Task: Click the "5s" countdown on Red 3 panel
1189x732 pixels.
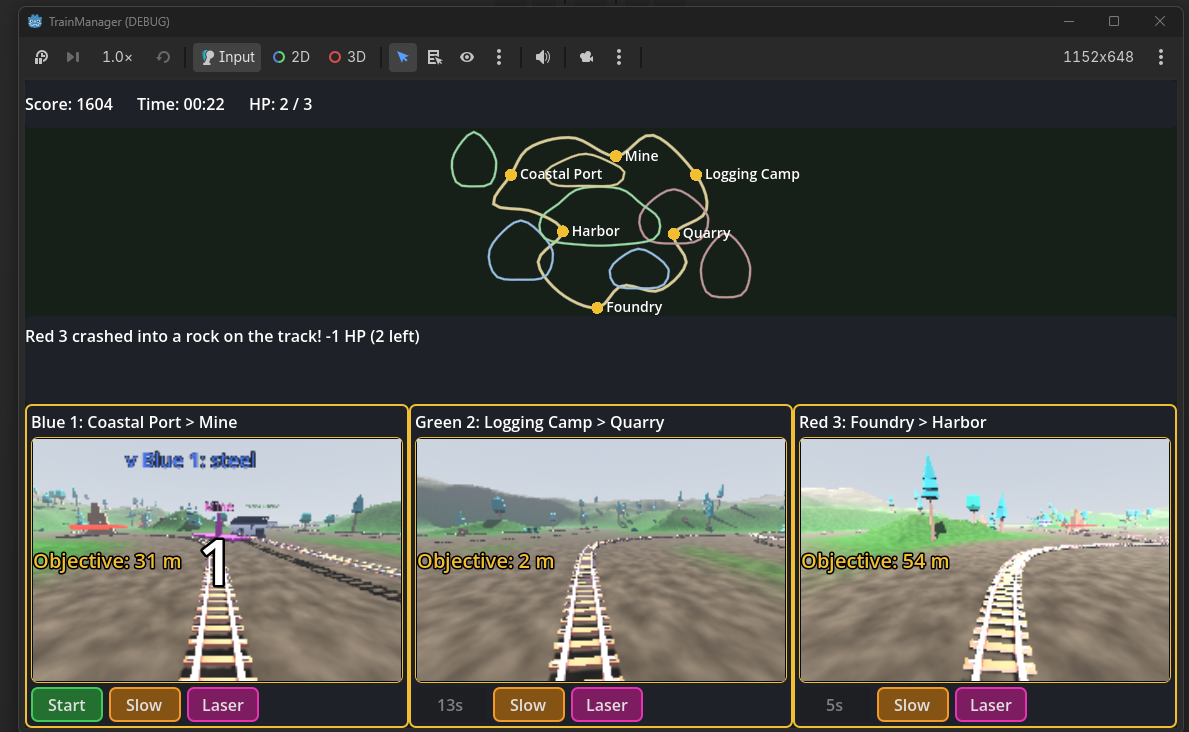Action: [834, 705]
